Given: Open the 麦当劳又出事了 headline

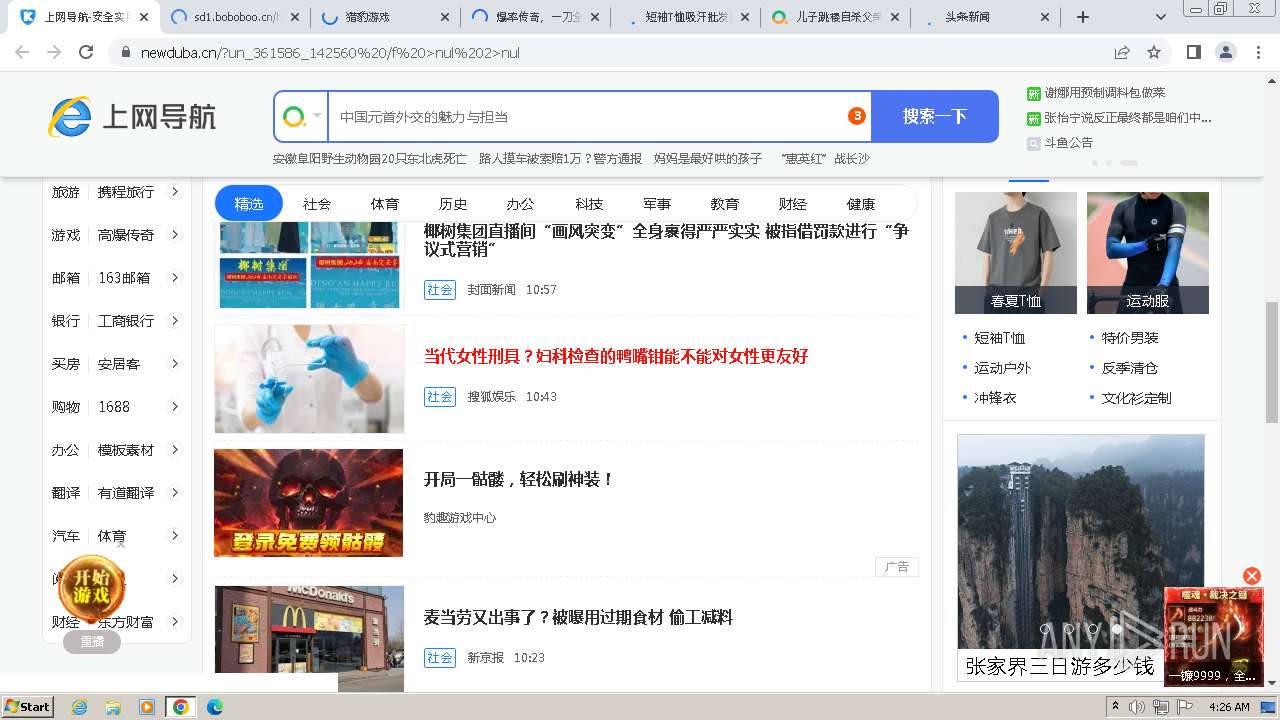Looking at the screenshot, I should click(578, 617).
